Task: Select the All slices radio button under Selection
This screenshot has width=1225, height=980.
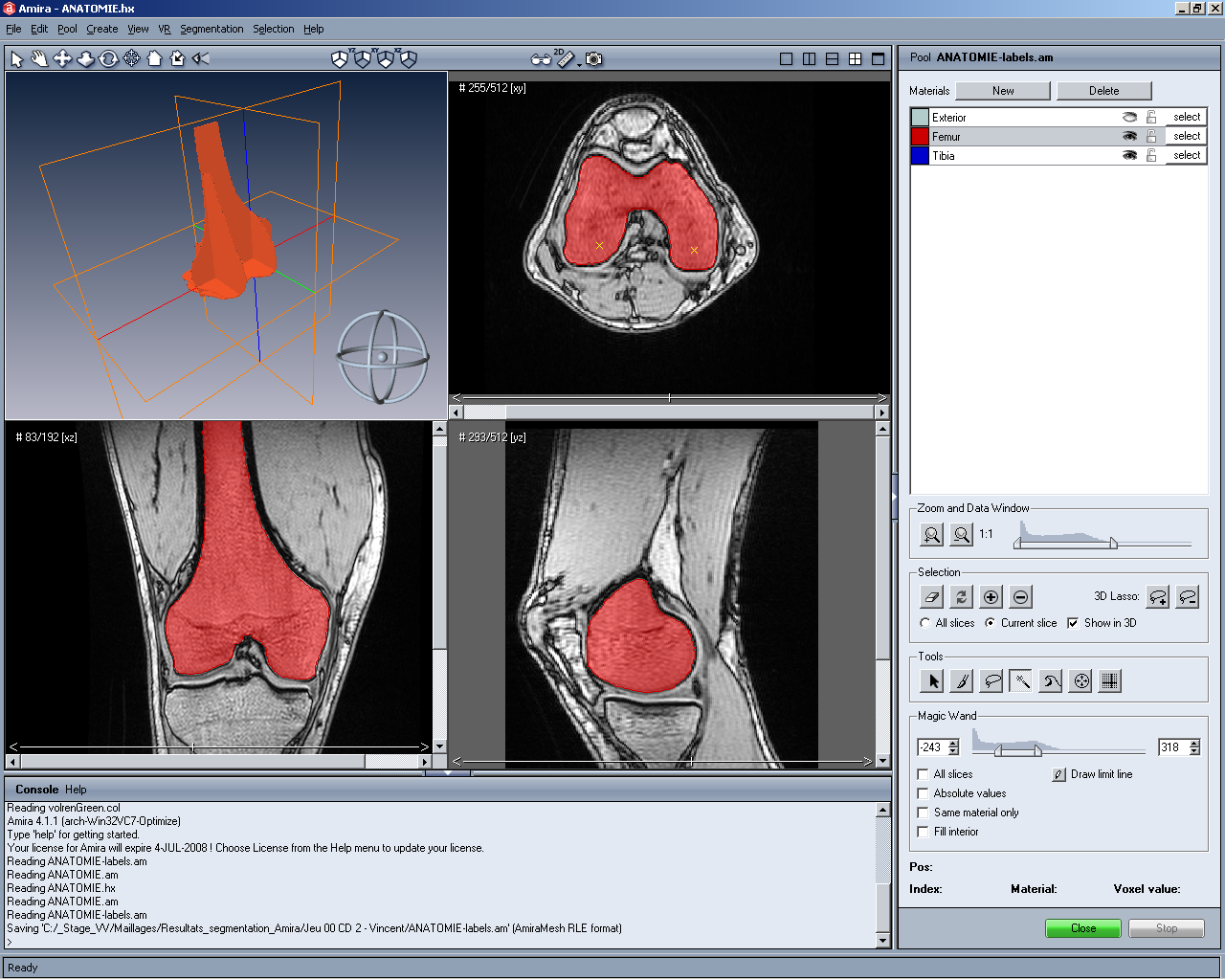Action: pos(924,623)
